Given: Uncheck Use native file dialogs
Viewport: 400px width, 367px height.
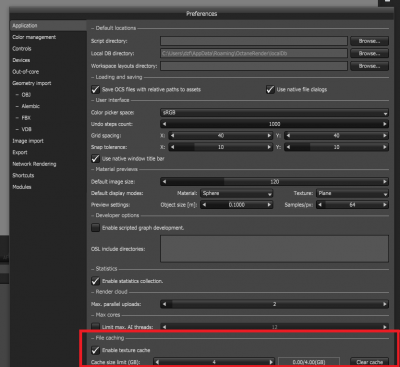Looking at the screenshot, I should [270, 89].
